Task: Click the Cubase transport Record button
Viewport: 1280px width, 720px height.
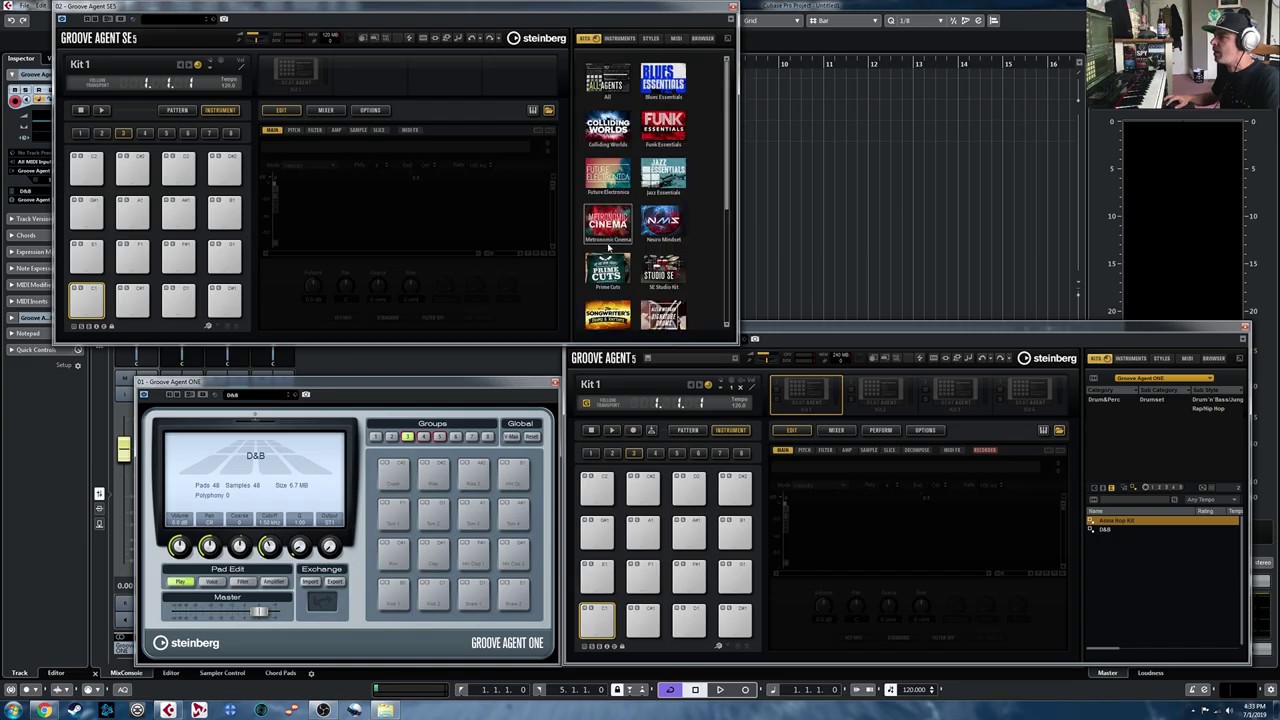Action: click(x=745, y=689)
